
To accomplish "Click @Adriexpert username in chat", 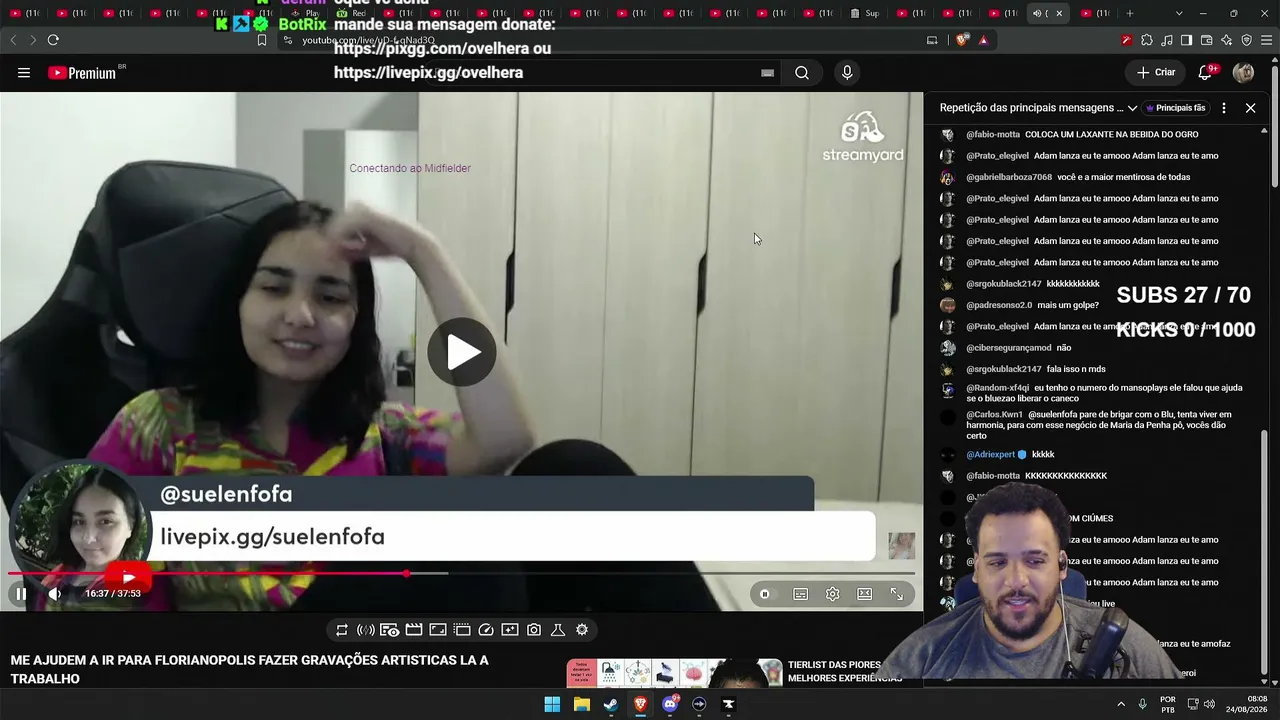I will 991,454.
